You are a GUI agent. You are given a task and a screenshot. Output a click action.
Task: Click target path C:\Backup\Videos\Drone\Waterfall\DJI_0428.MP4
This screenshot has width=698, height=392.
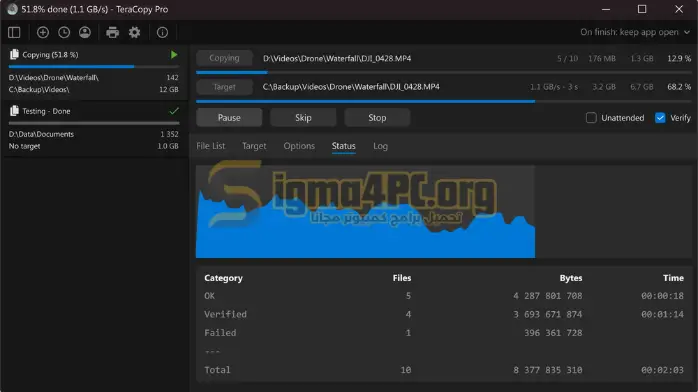click(351, 87)
